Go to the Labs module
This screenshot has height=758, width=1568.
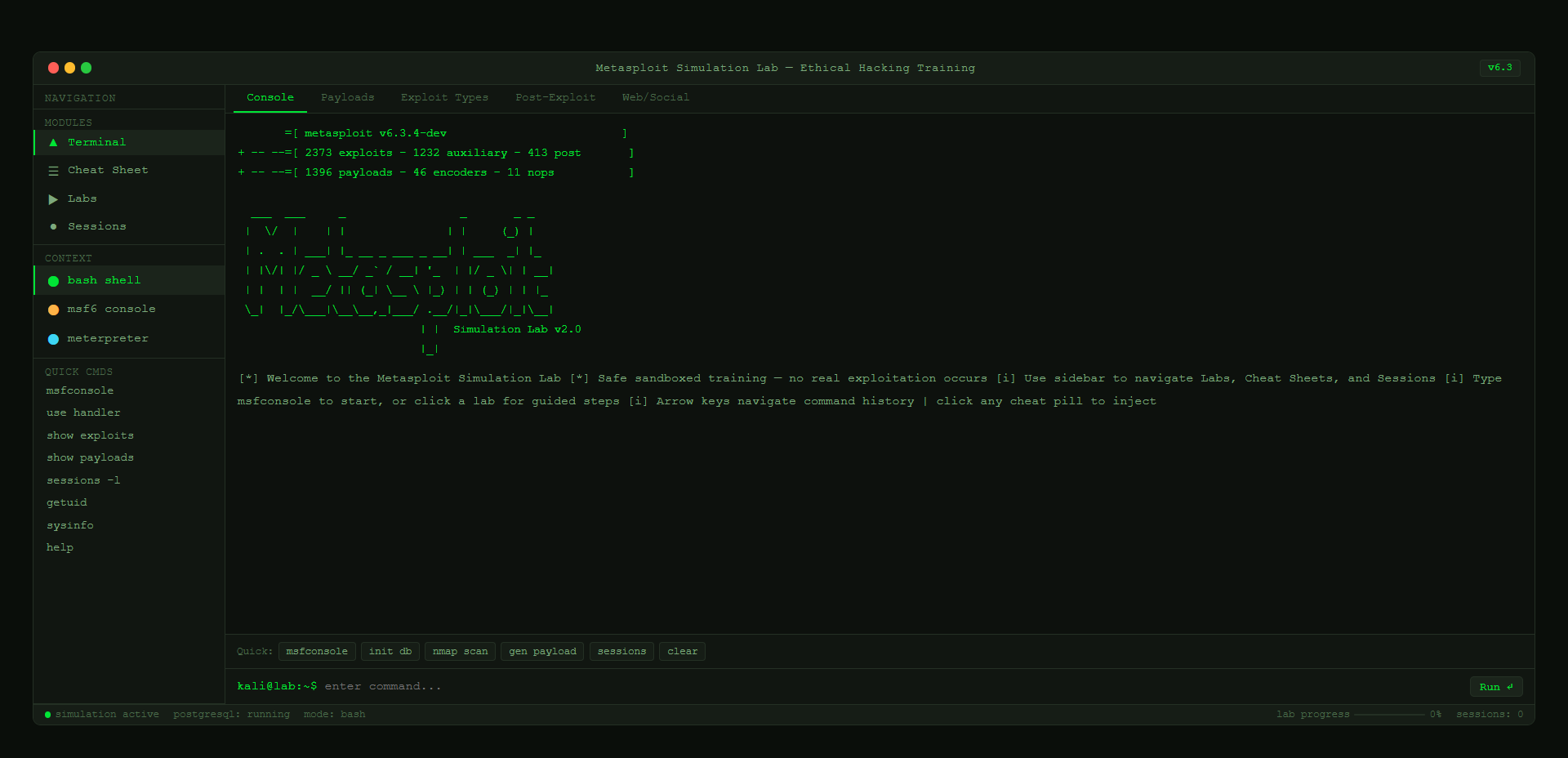pyautogui.click(x=129, y=198)
